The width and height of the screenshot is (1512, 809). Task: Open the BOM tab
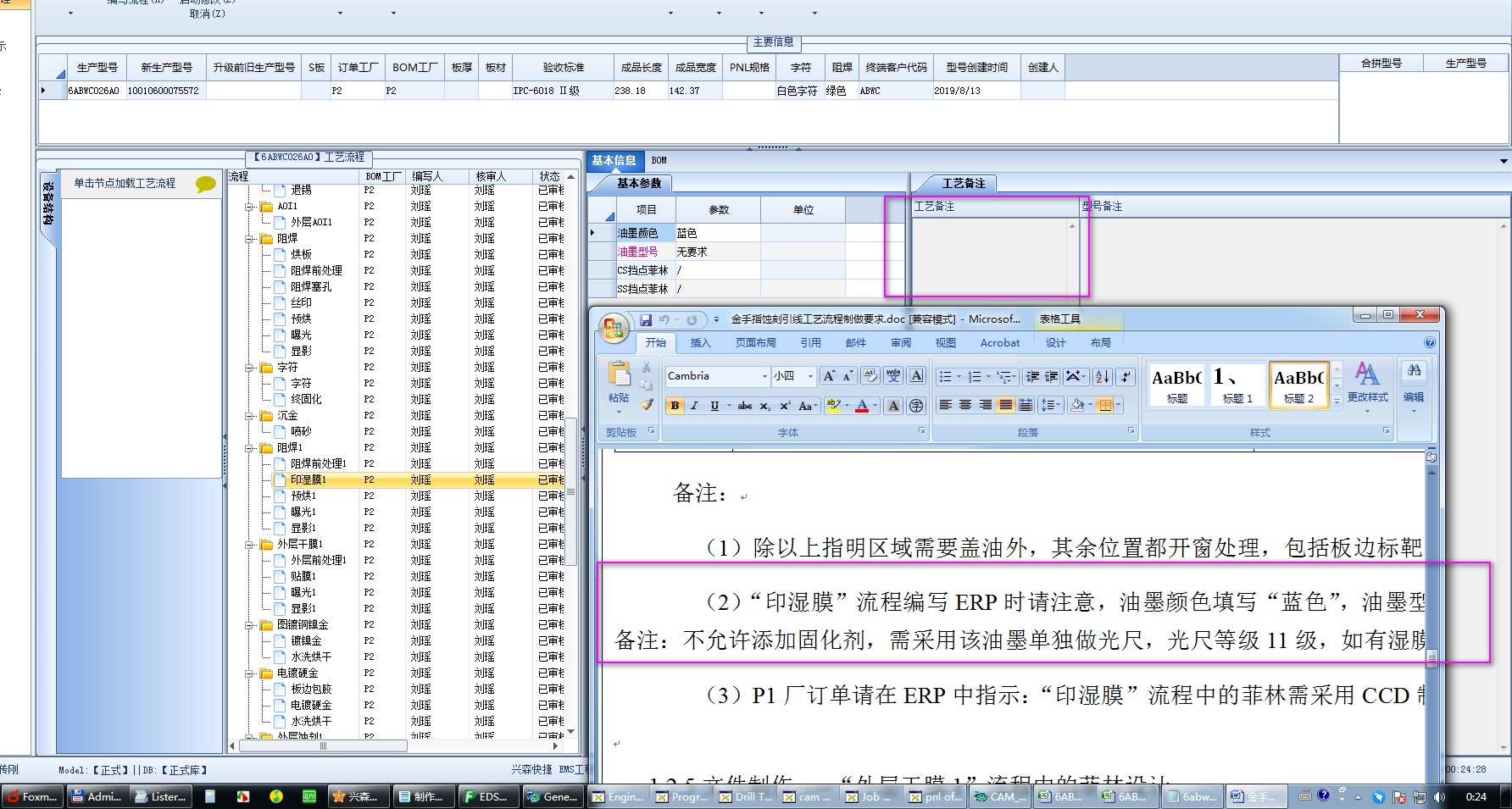point(659,160)
